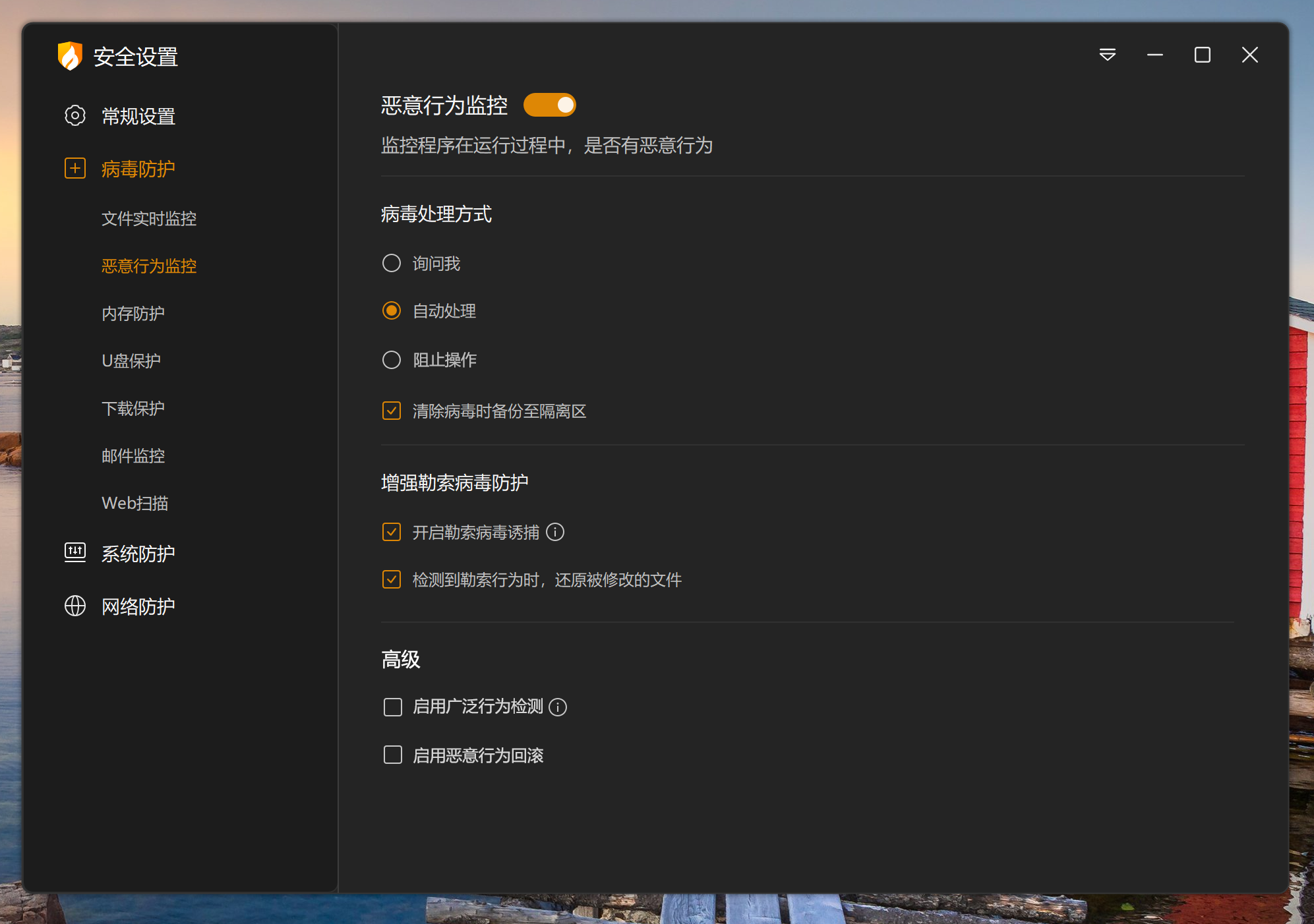
Task: Click the globe icon beside 网络防护
Action: pyautogui.click(x=75, y=606)
